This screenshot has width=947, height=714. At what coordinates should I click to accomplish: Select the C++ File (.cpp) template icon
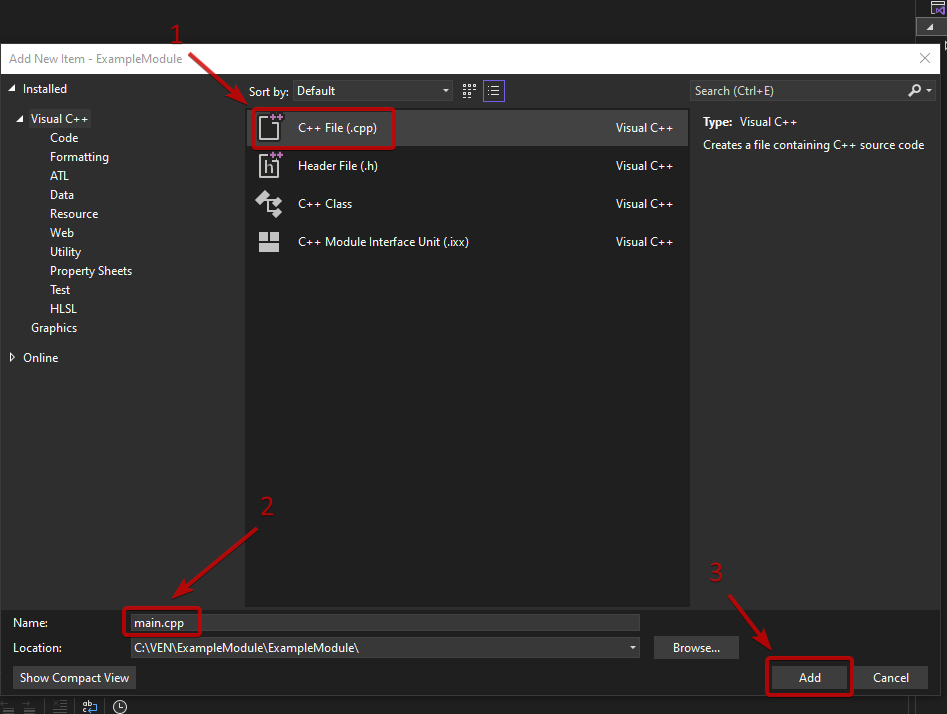[270, 128]
